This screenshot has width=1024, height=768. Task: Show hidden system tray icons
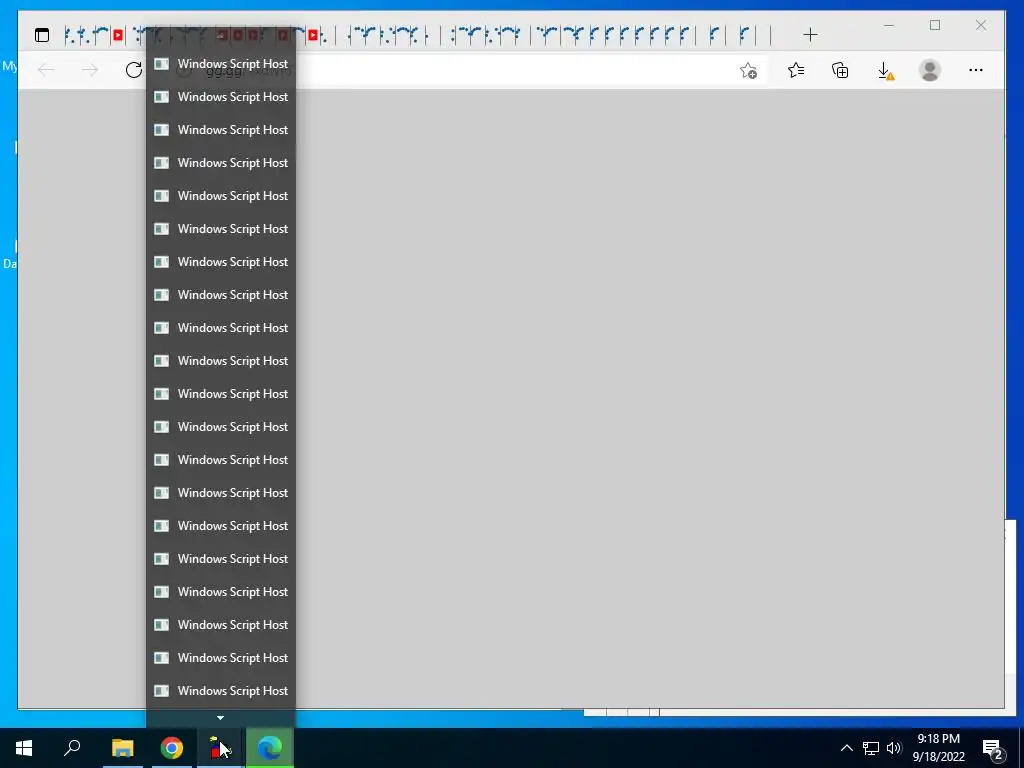click(846, 748)
